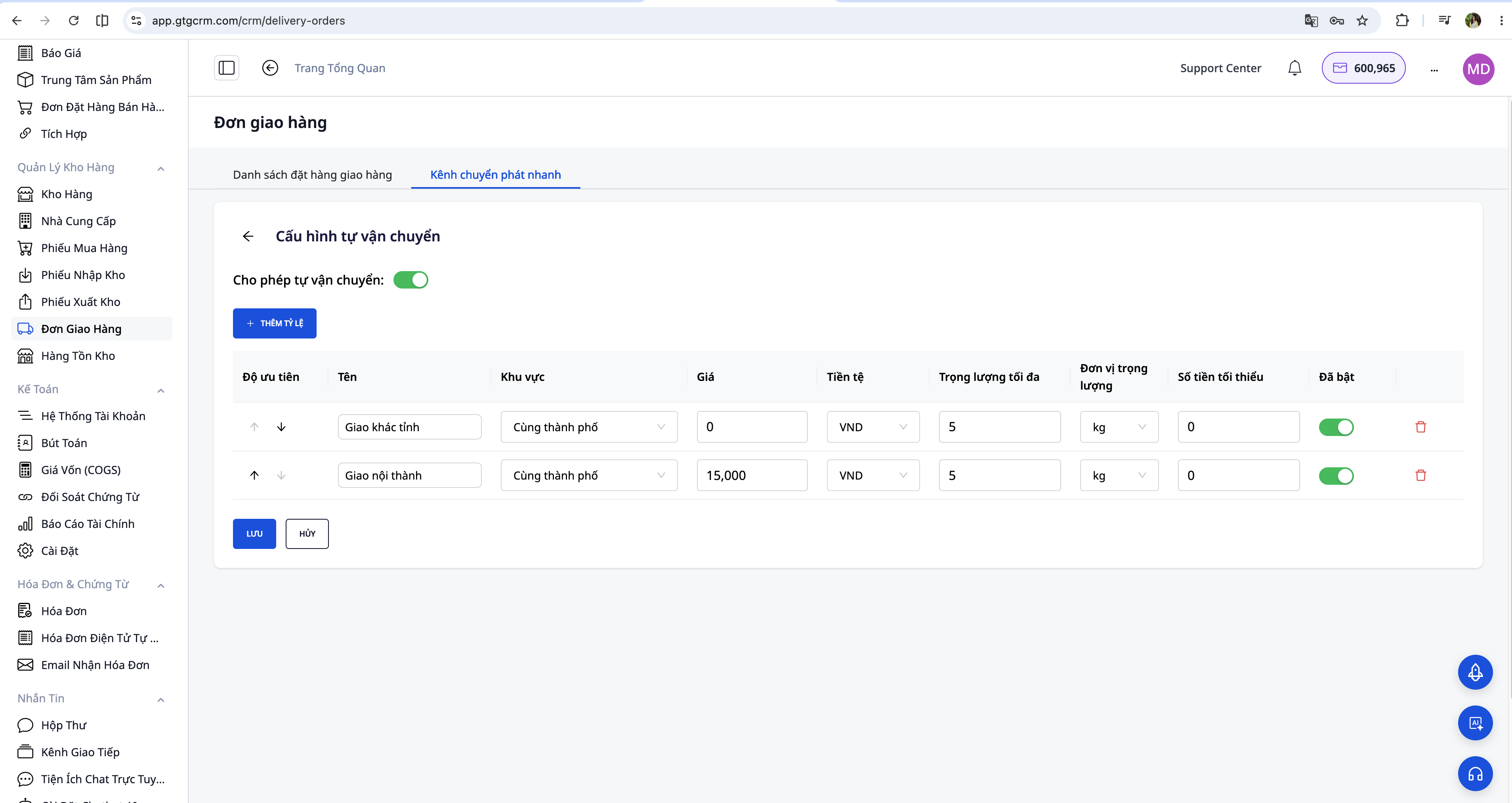Click the Giá field showing 15,000

(752, 475)
